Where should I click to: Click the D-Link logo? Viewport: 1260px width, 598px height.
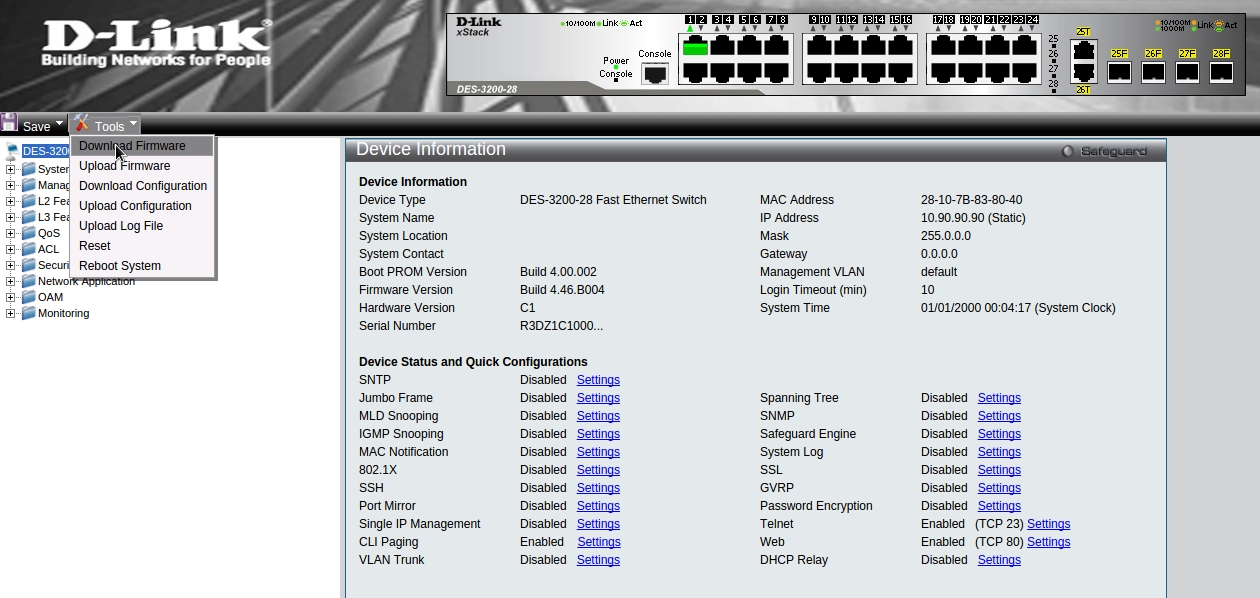pyautogui.click(x=156, y=44)
